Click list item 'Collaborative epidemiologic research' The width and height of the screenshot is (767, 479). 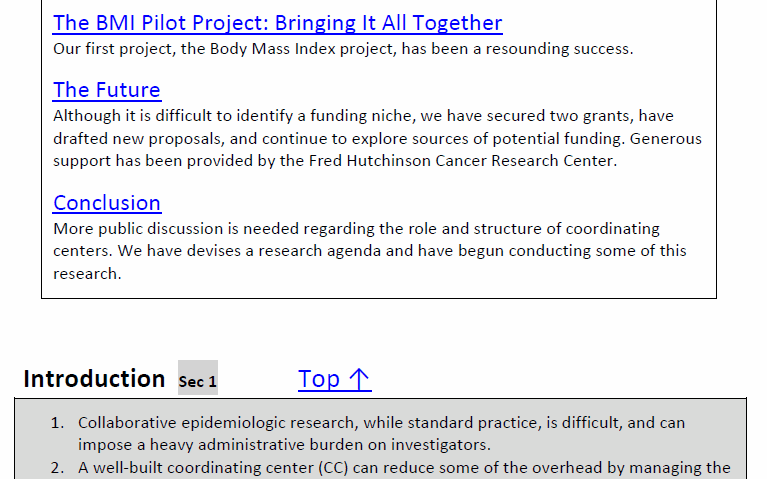[381, 434]
